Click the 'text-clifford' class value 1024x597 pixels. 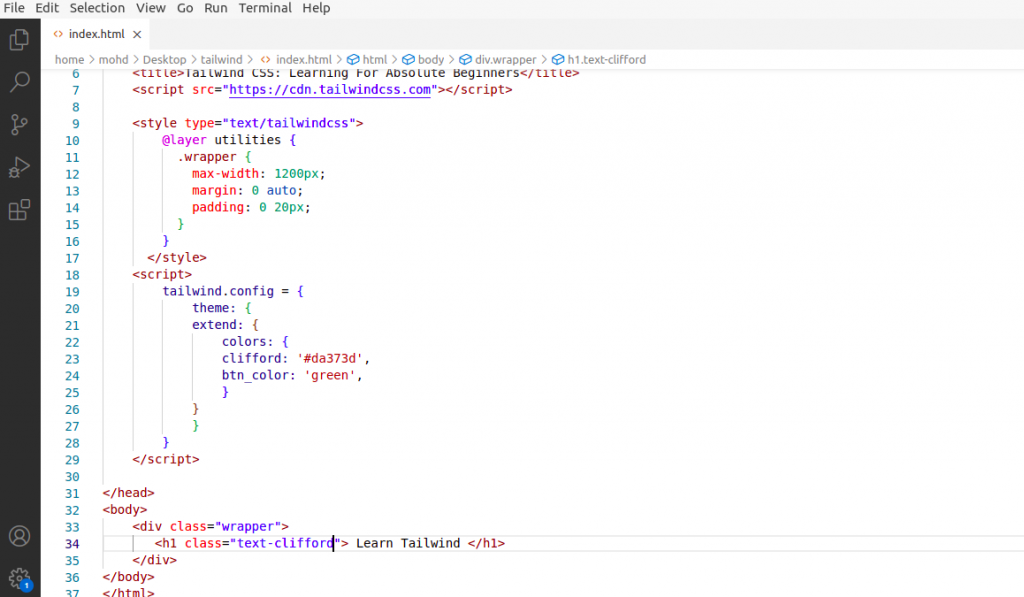tap(285, 543)
